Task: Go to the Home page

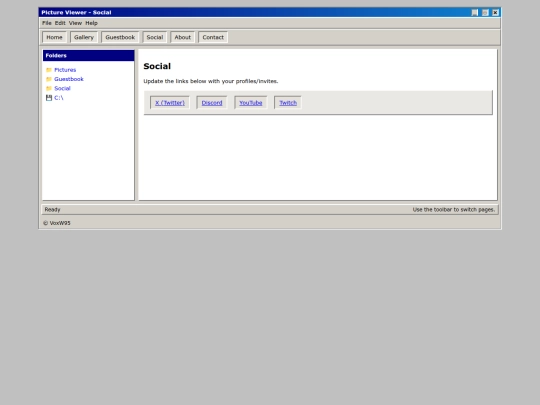Action: (54, 37)
